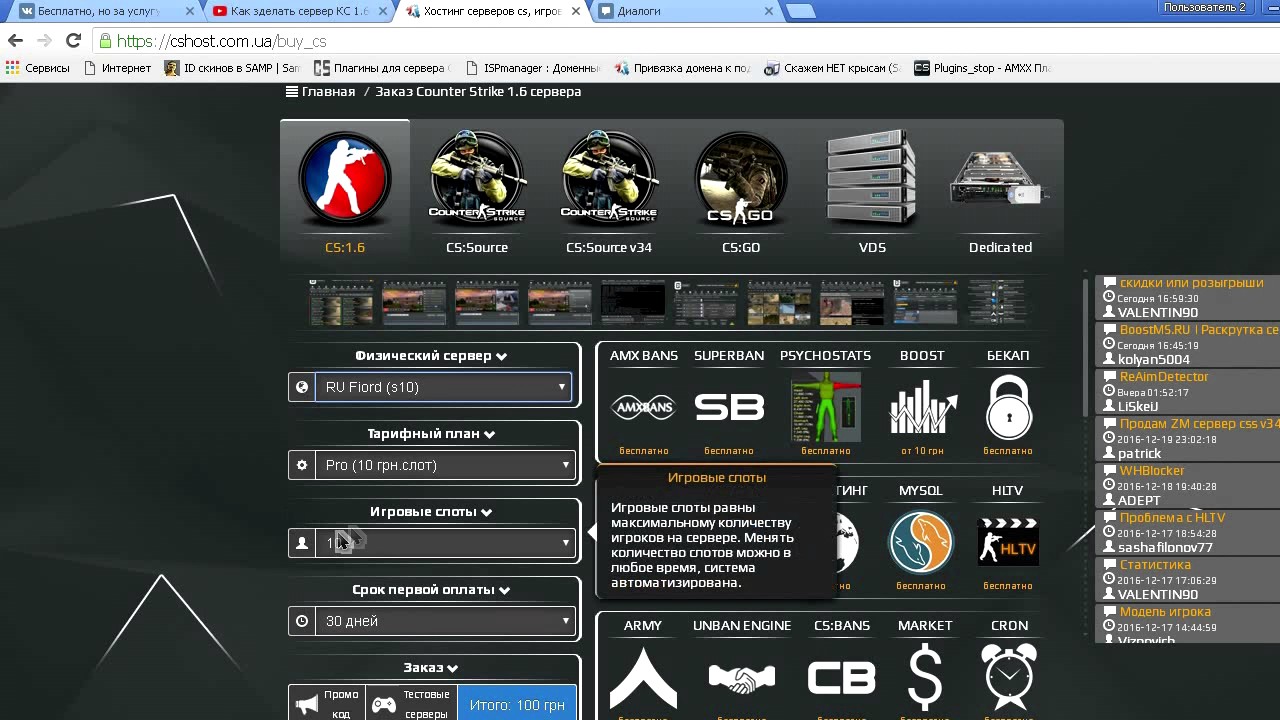Collapse the Тарифный план header
The height and width of the screenshot is (720, 1280).
(431, 434)
